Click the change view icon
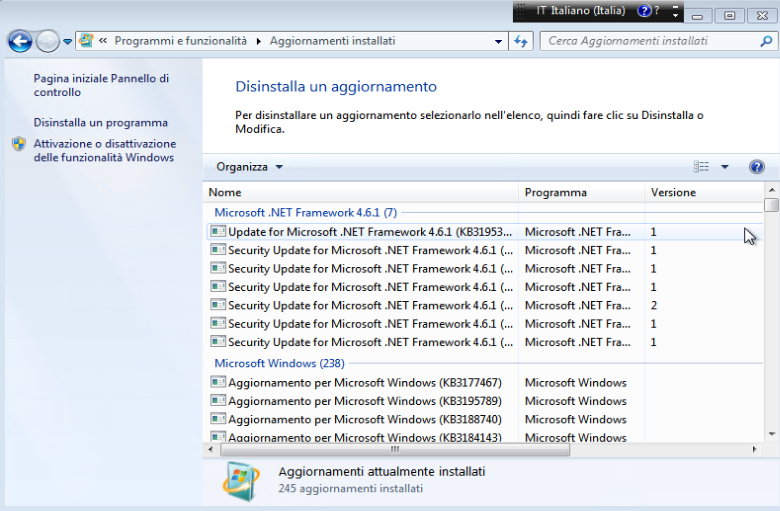This screenshot has width=780, height=511. 701,167
